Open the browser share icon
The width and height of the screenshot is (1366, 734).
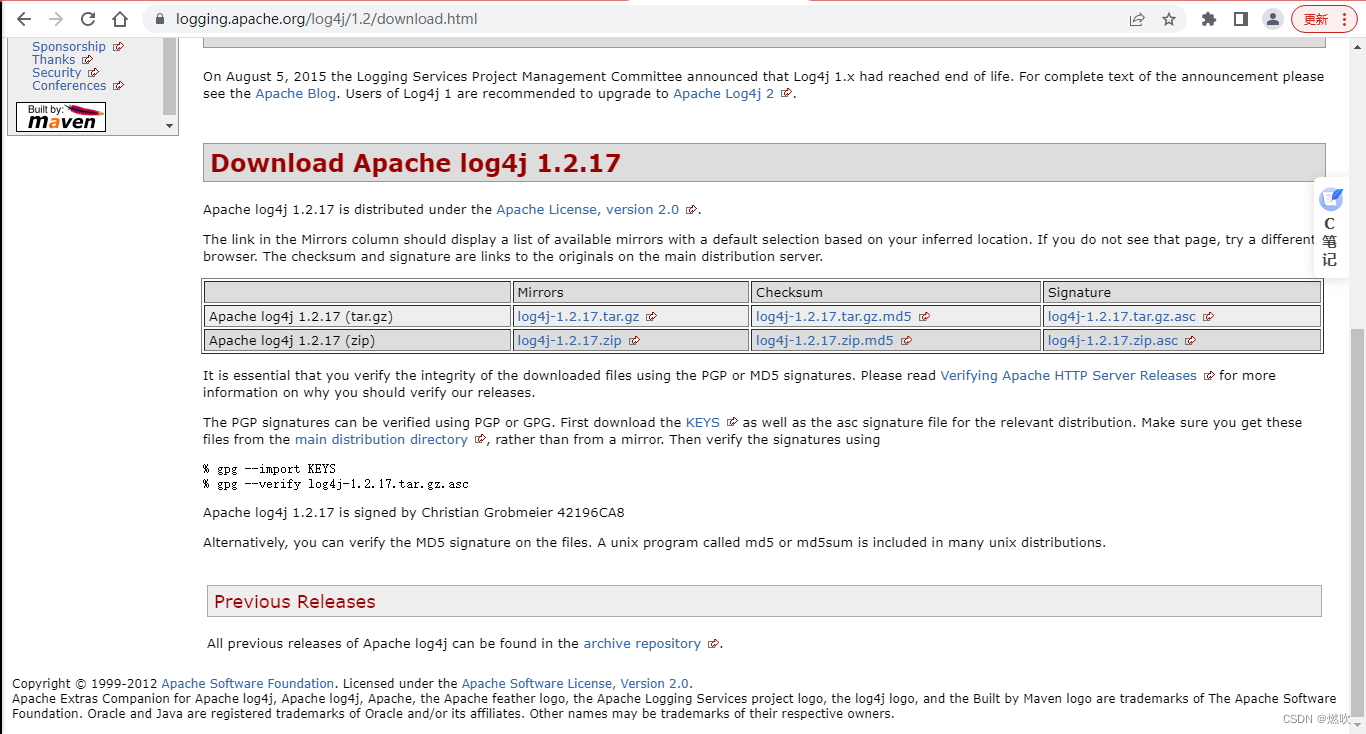tap(1137, 18)
